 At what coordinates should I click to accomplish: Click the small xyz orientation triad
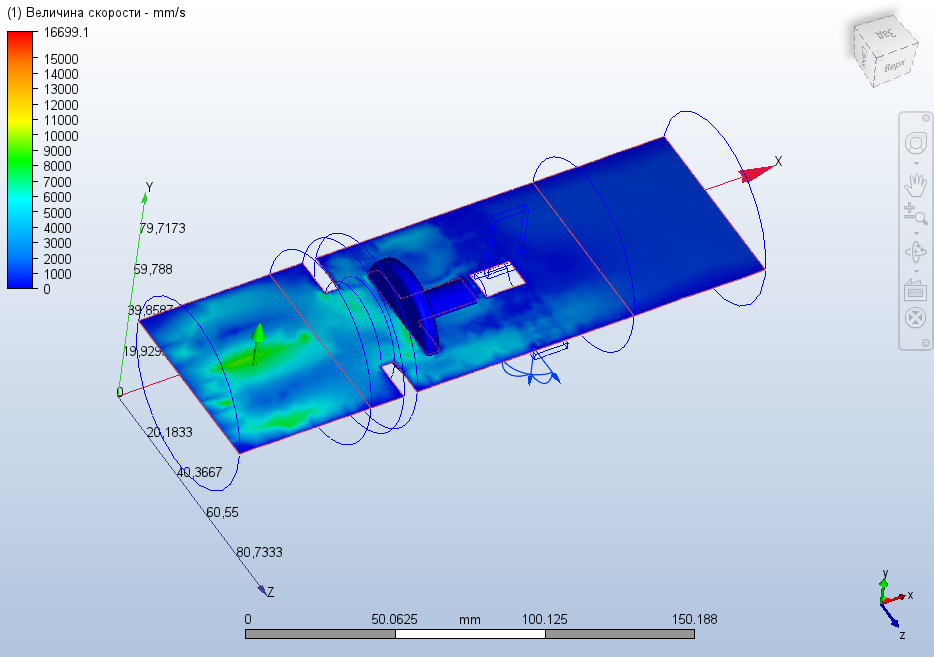pos(895,603)
